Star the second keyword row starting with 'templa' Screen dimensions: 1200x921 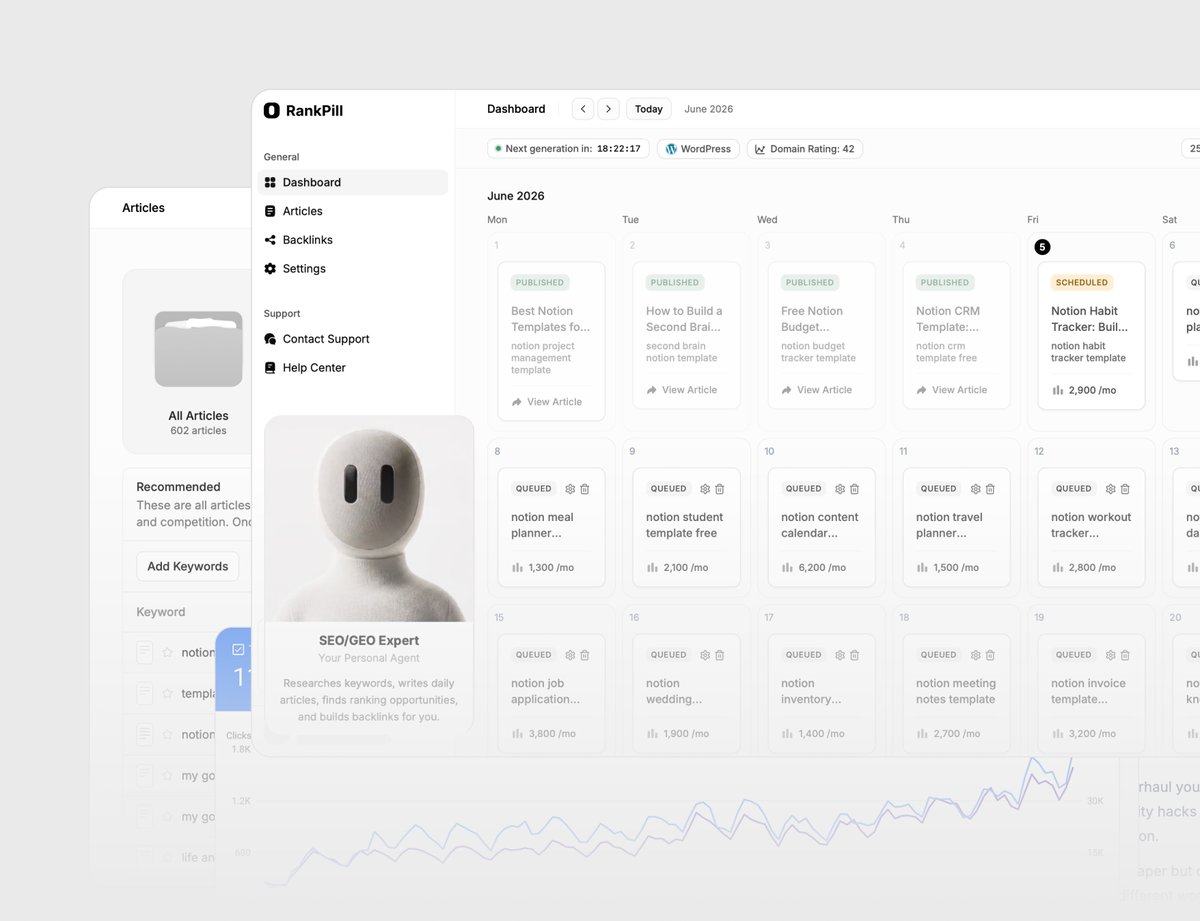pyautogui.click(x=167, y=693)
